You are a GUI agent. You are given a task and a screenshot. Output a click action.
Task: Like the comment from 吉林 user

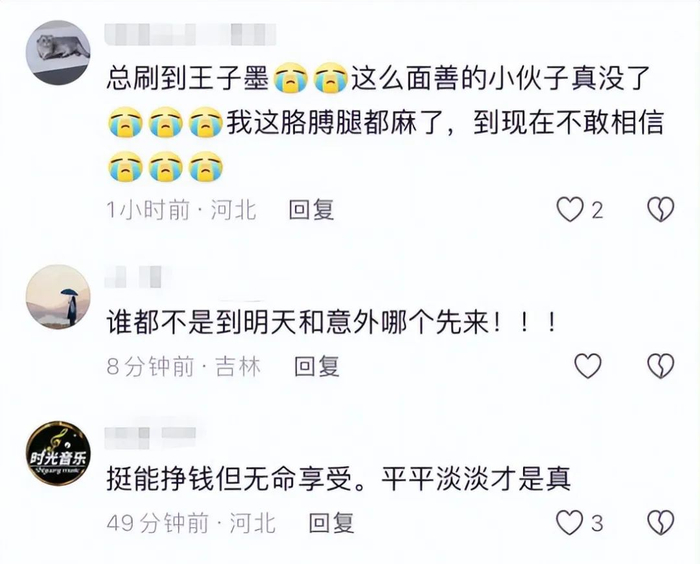tap(588, 366)
